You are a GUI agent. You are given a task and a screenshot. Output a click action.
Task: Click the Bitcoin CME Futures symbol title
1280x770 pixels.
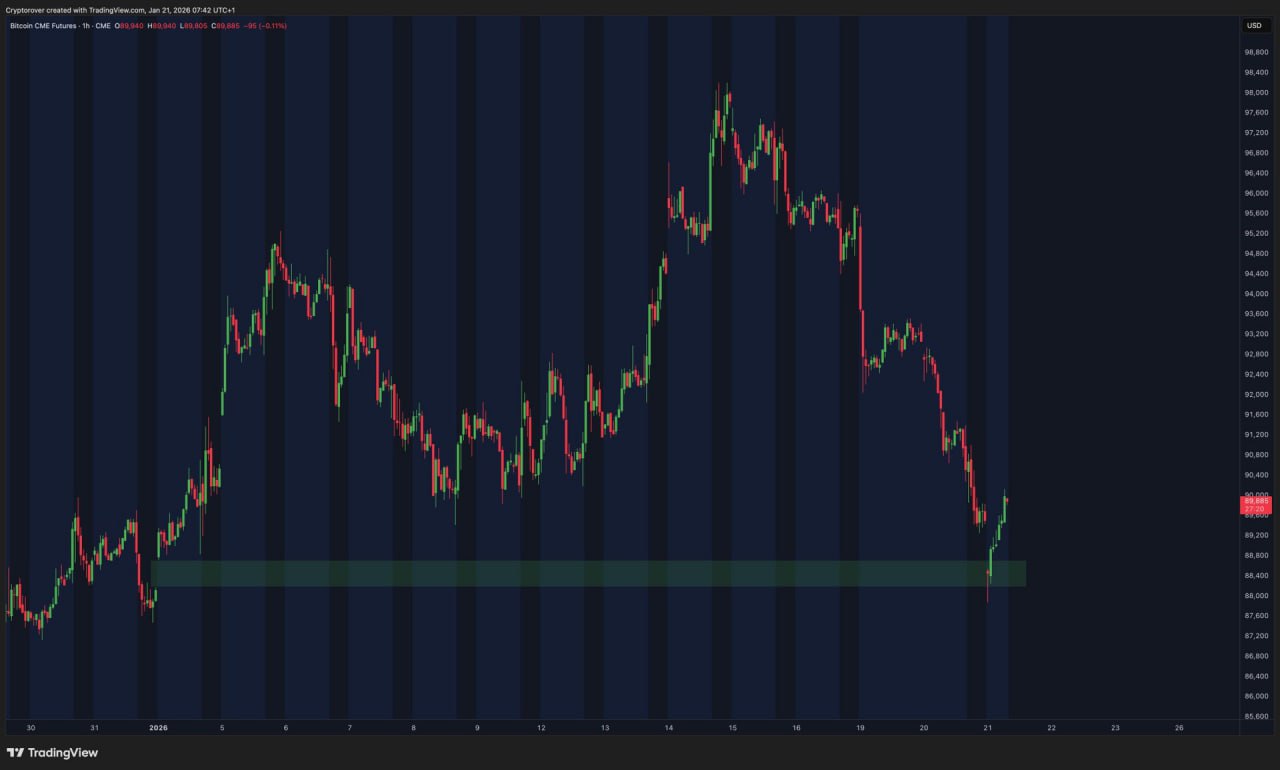pyautogui.click(x=45, y=26)
